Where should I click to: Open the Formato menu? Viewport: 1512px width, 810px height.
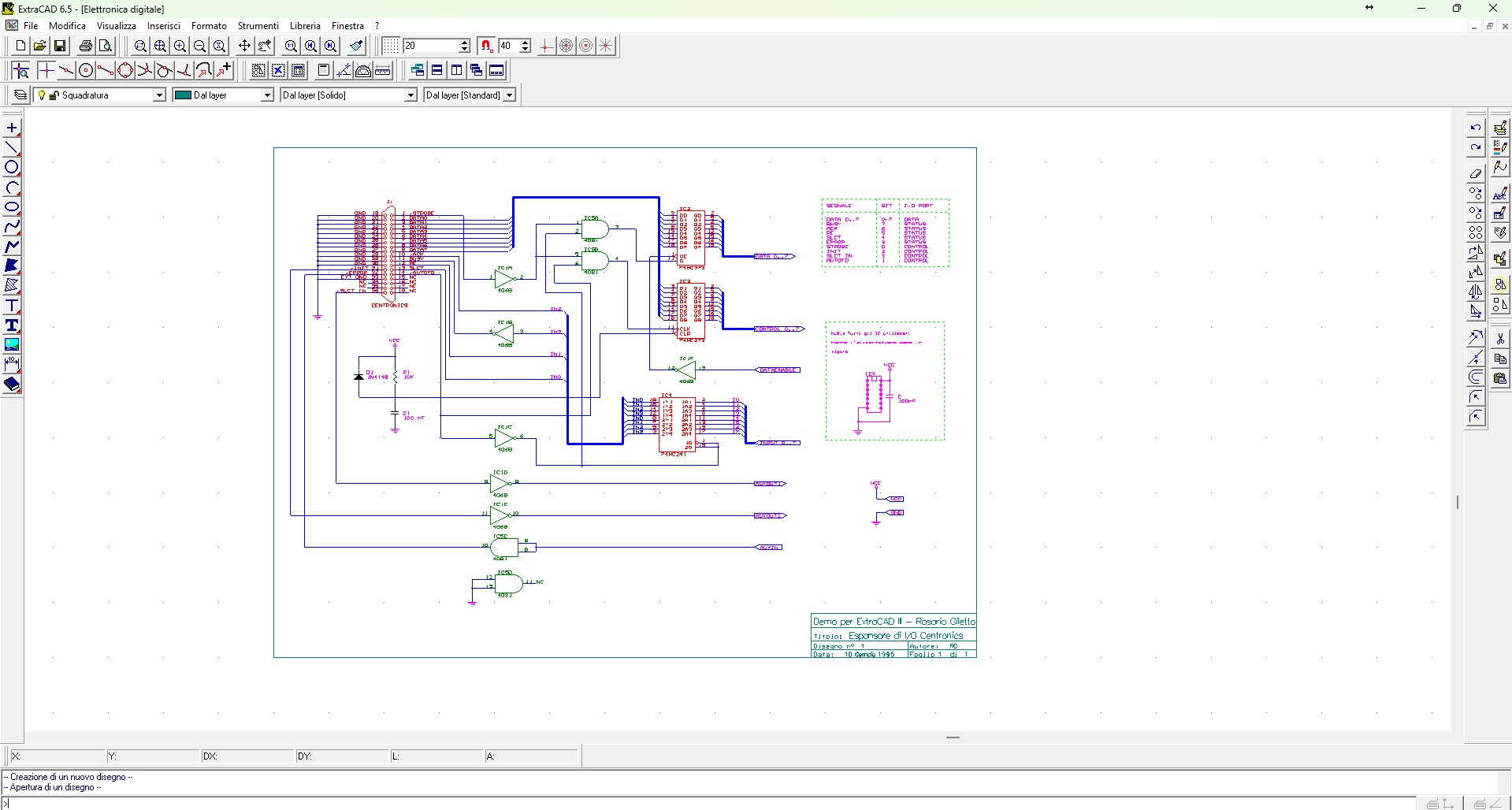pos(209,26)
